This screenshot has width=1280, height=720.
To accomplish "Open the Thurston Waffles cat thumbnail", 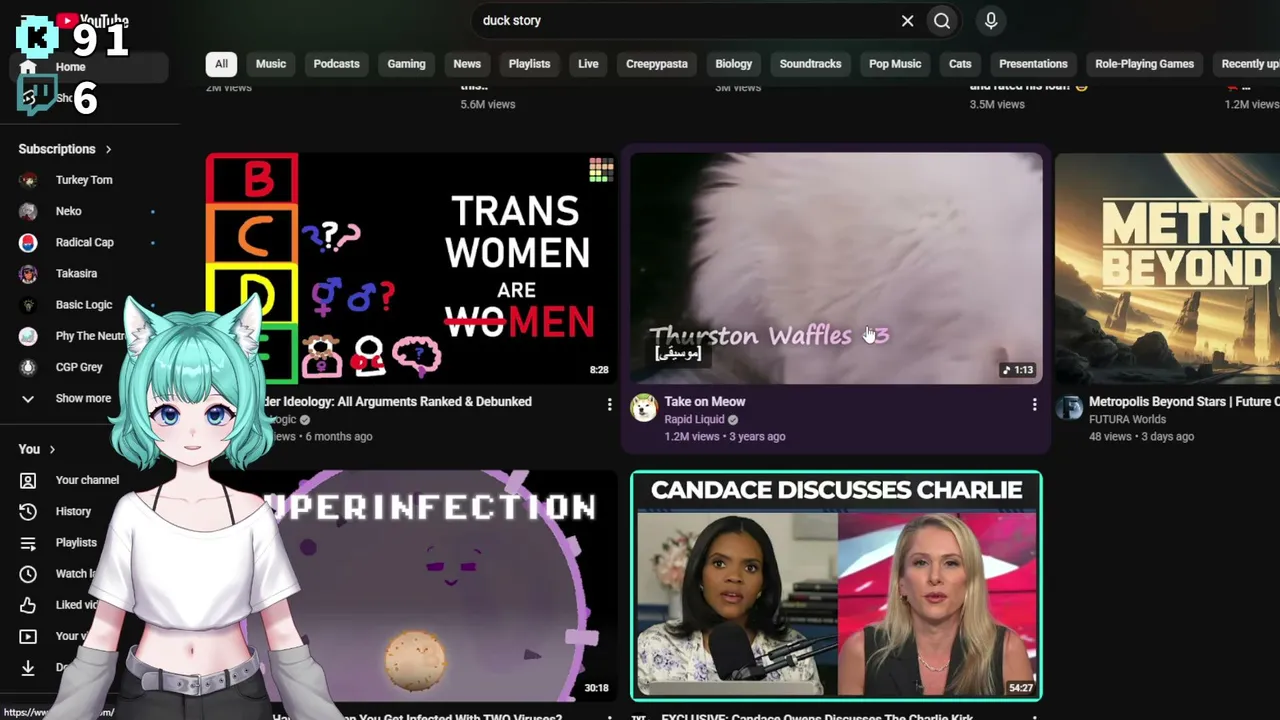I will point(836,268).
